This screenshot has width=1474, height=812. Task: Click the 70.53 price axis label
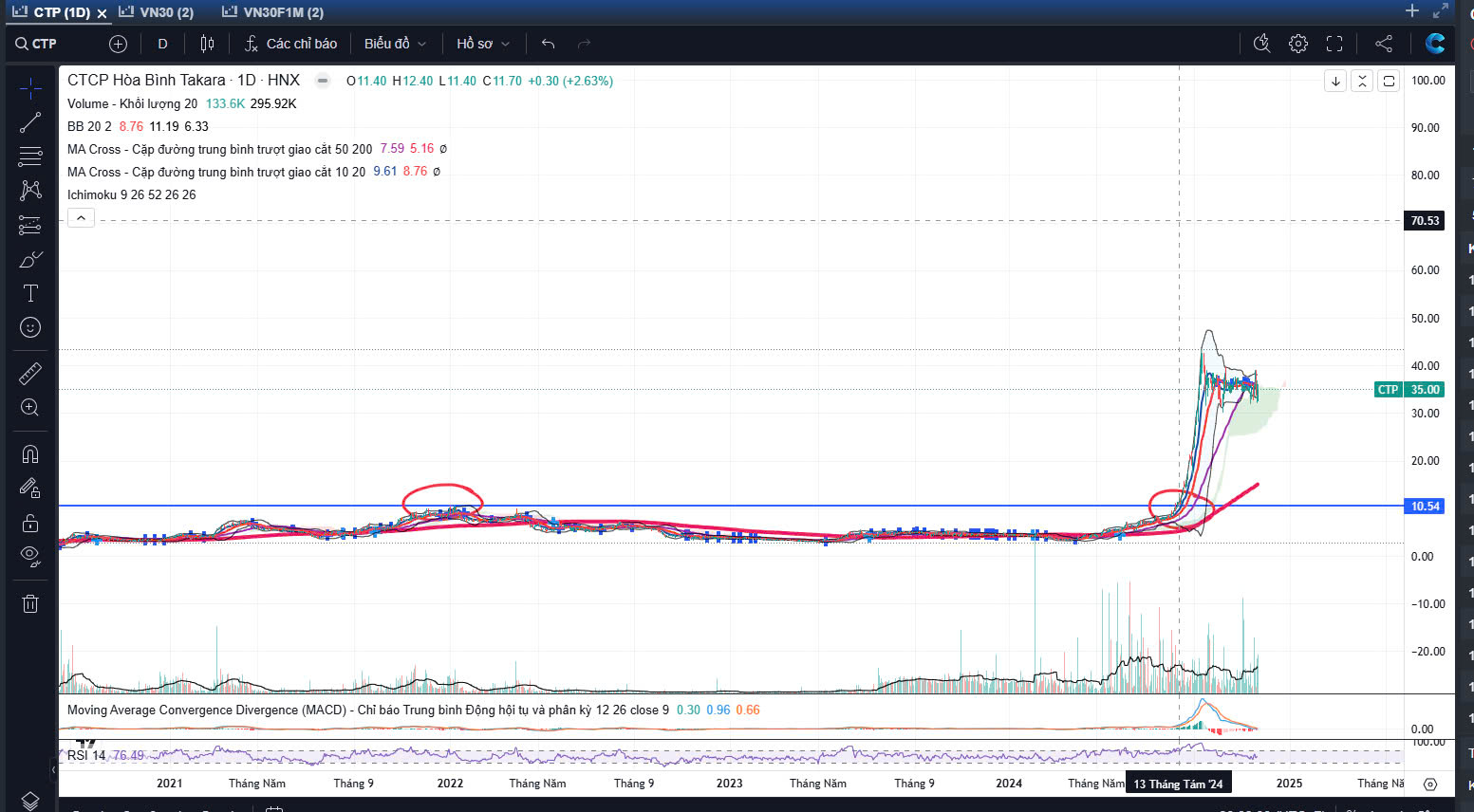pyautogui.click(x=1425, y=220)
